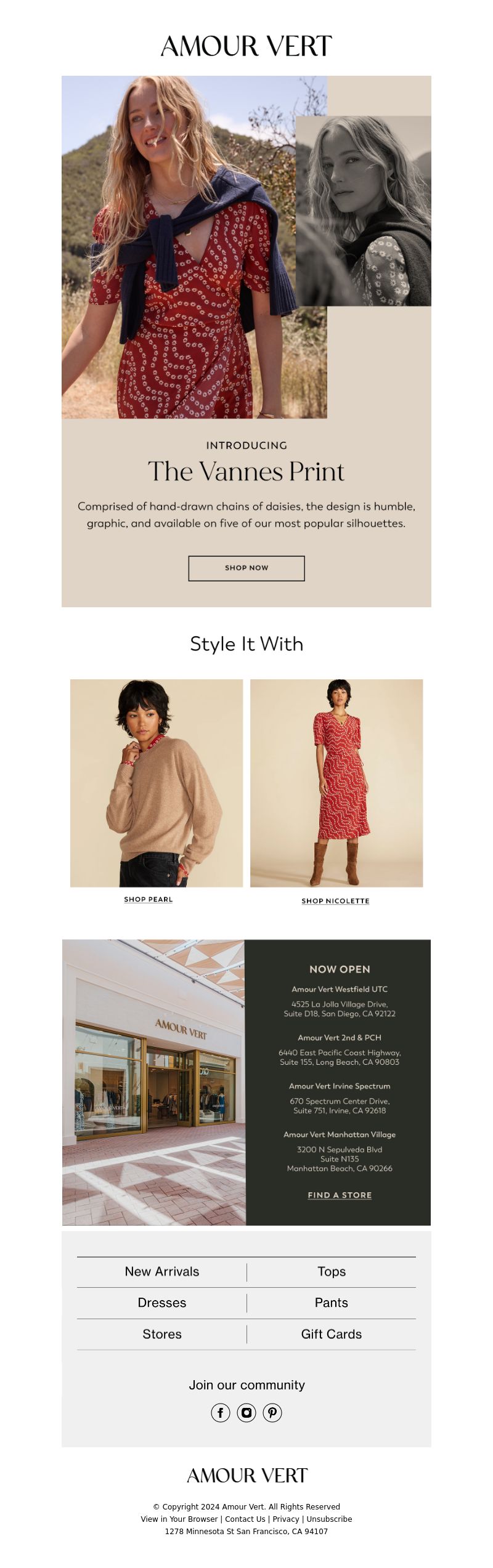Click the Contact Us link
This screenshot has height=1568, width=493.
point(245,1519)
